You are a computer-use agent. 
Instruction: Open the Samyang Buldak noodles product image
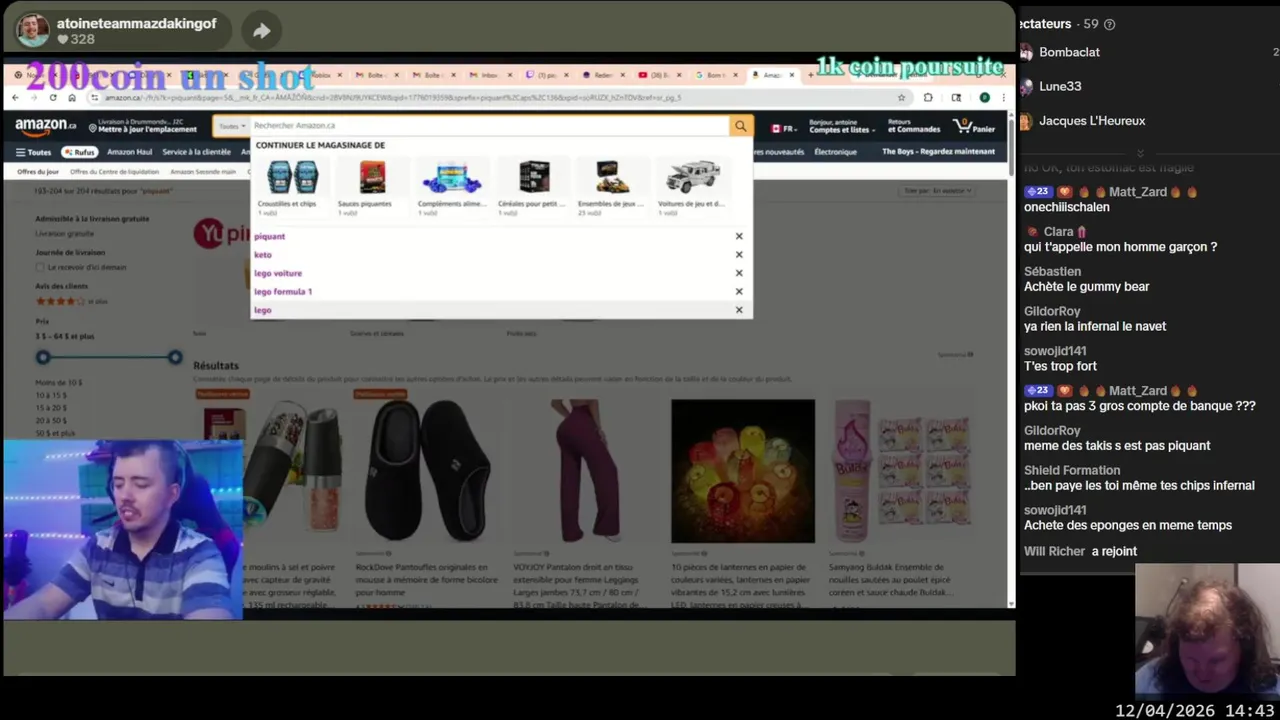point(901,471)
